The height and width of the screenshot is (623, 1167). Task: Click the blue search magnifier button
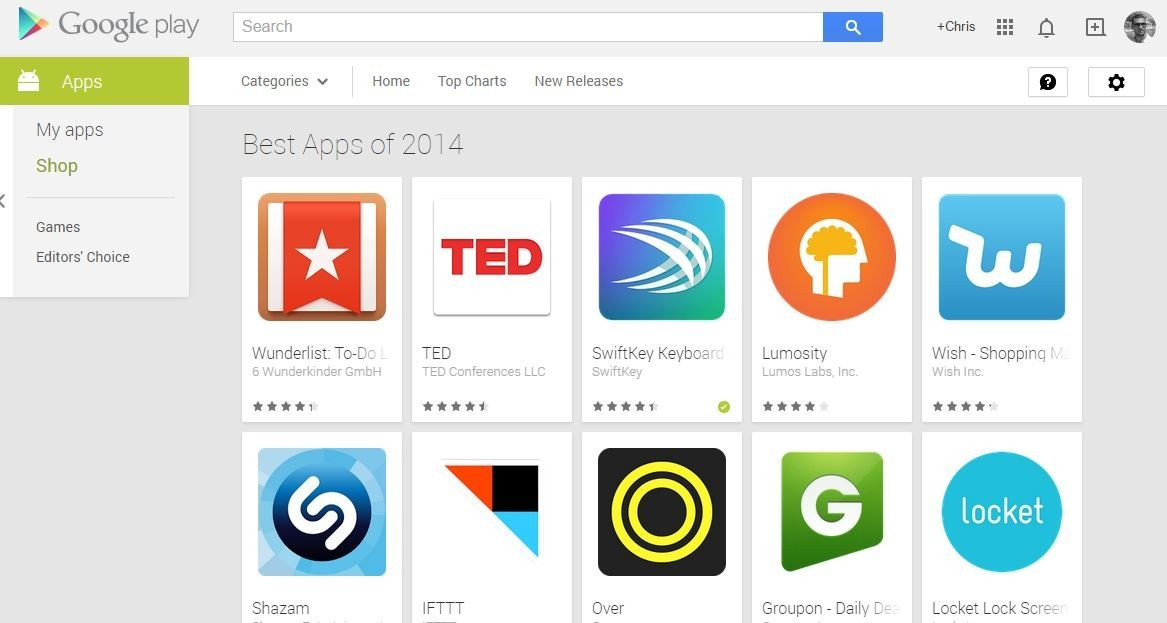pos(853,27)
